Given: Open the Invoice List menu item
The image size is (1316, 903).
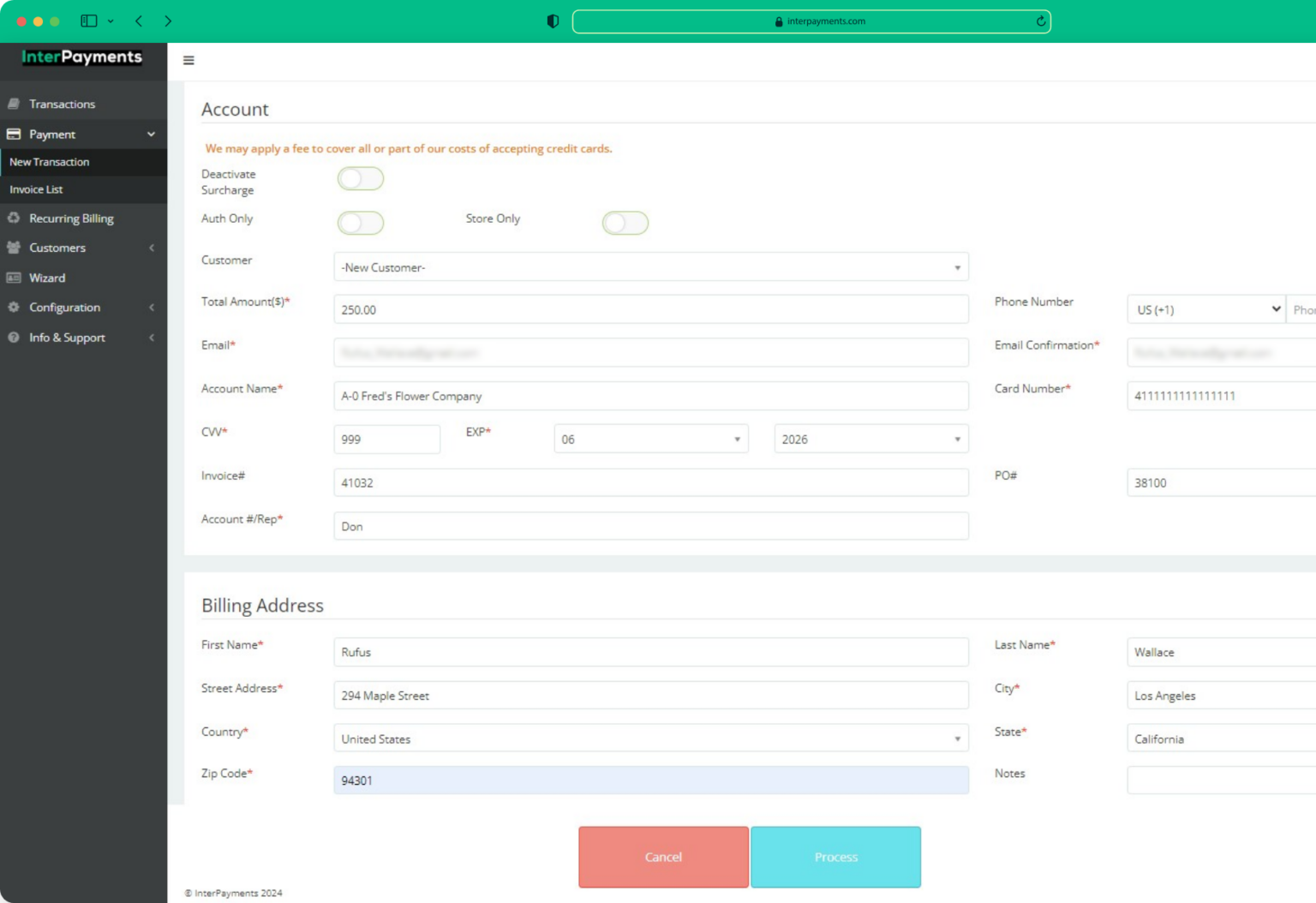Looking at the screenshot, I should tap(36, 189).
